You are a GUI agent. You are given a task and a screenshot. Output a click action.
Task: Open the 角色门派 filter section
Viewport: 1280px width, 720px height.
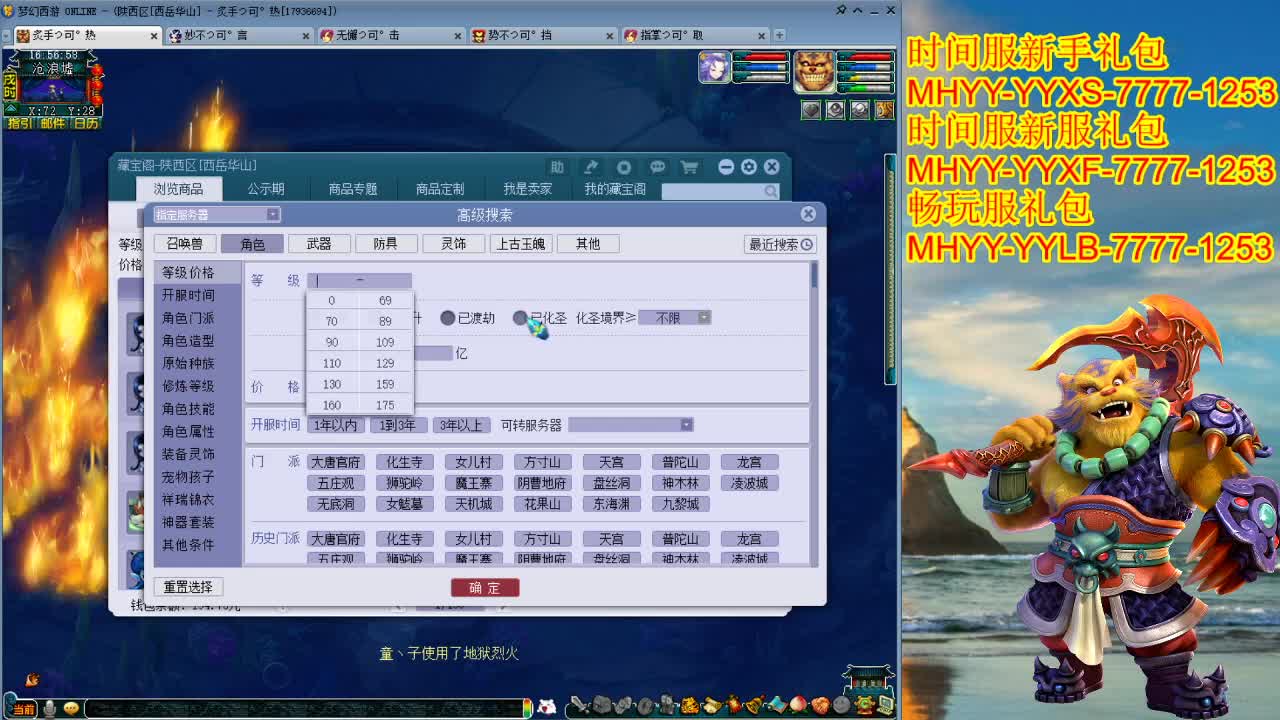188,318
